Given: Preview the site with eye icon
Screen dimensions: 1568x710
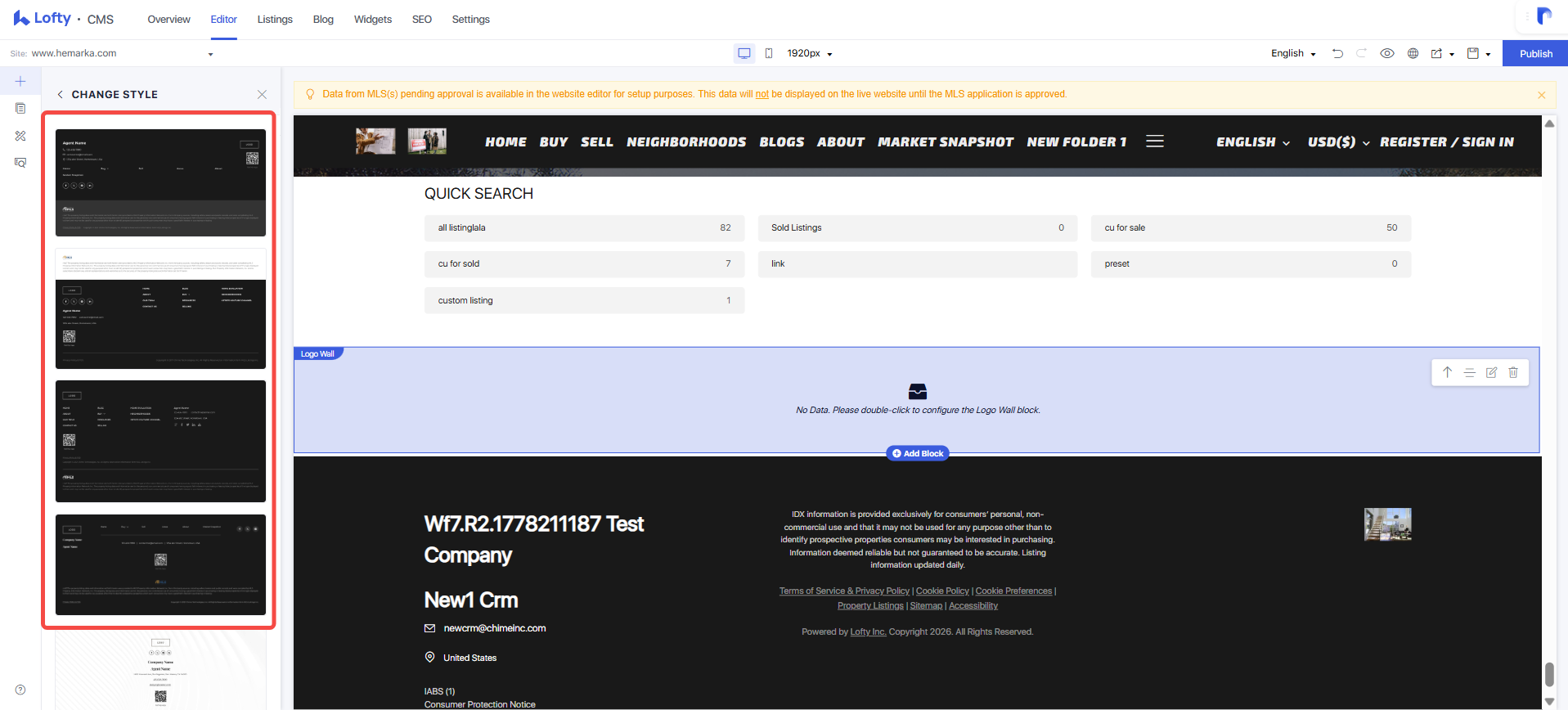Looking at the screenshot, I should click(x=1387, y=53).
